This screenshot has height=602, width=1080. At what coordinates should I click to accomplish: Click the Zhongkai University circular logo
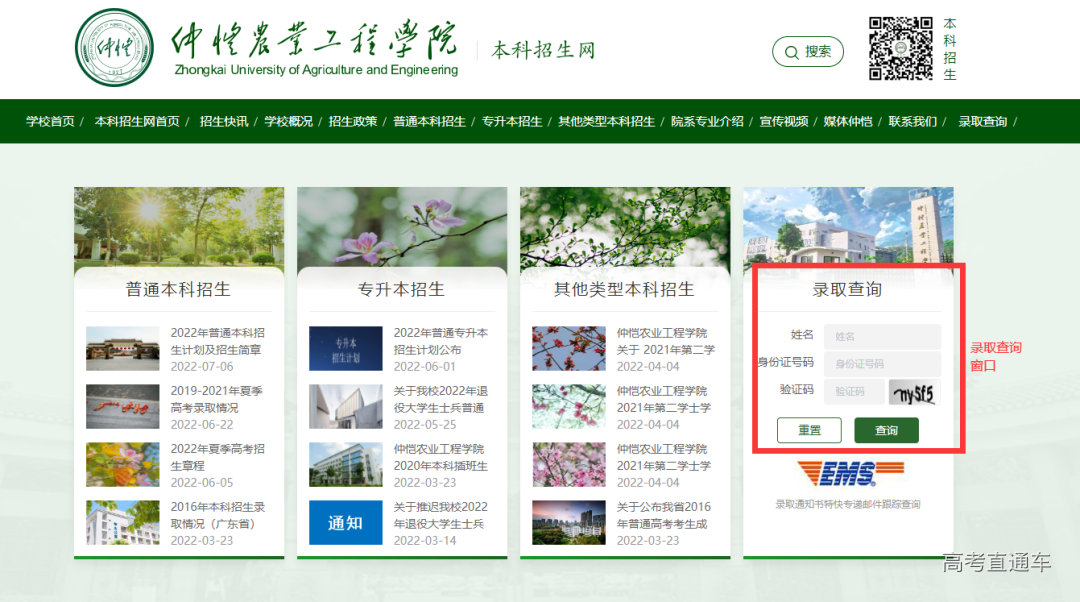(x=114, y=48)
